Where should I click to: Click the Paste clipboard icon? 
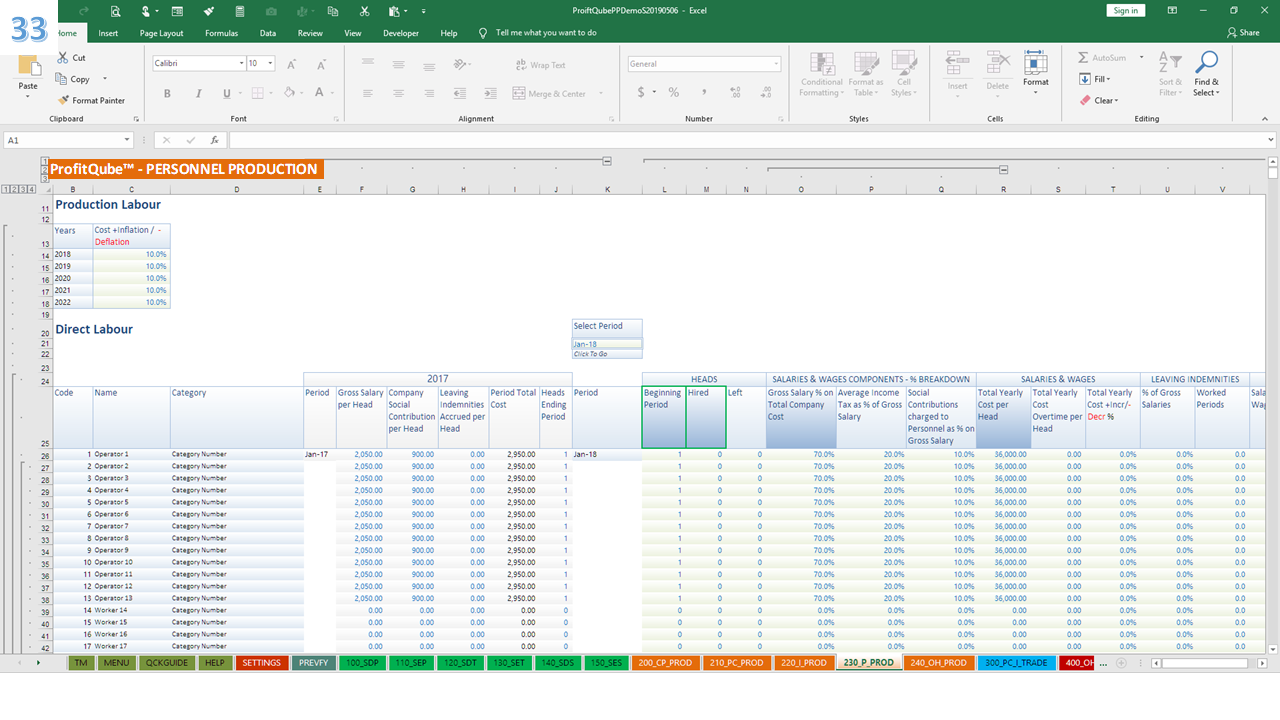pyautogui.click(x=28, y=68)
